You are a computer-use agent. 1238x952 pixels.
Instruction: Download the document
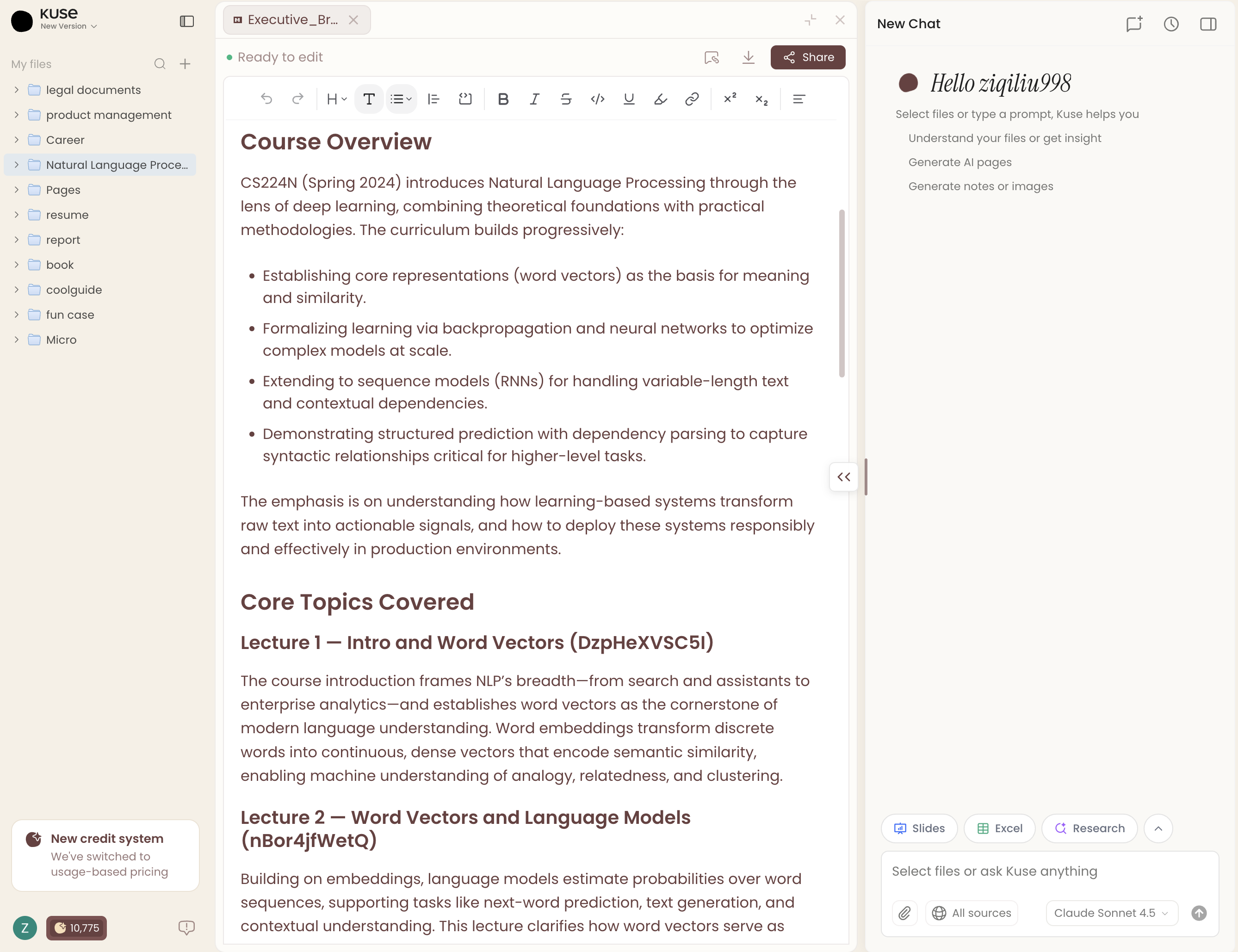[x=748, y=57]
